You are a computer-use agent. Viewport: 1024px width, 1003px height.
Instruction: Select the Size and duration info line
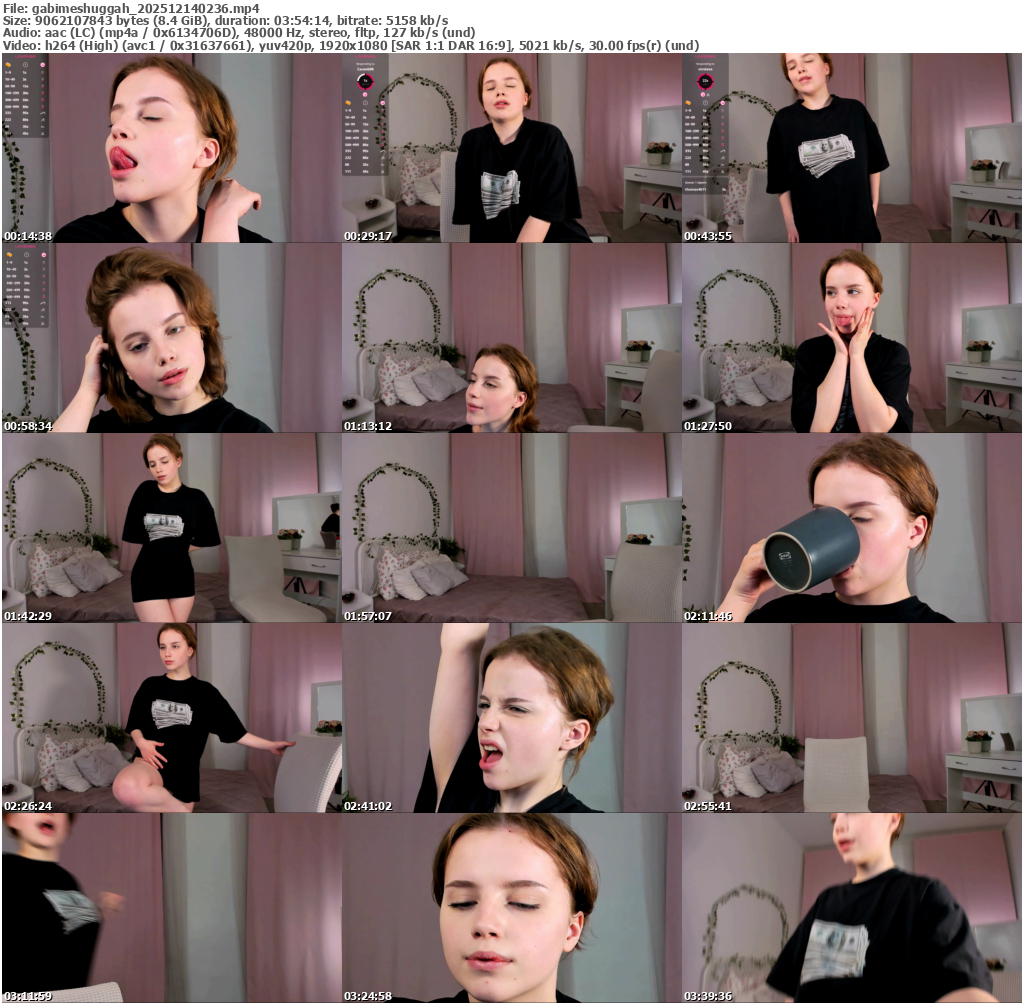pyautogui.click(x=225, y=20)
